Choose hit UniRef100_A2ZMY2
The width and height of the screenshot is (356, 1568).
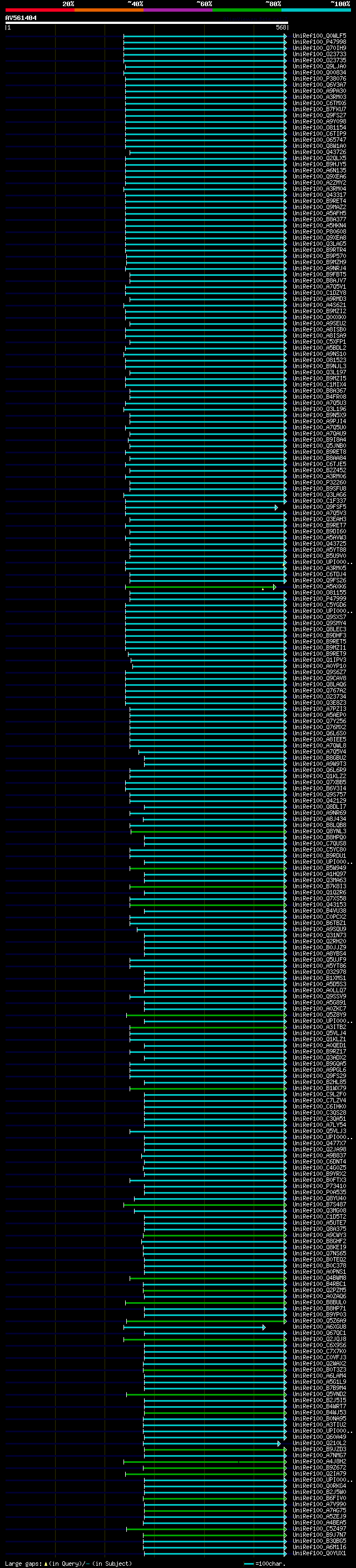pos(319,182)
